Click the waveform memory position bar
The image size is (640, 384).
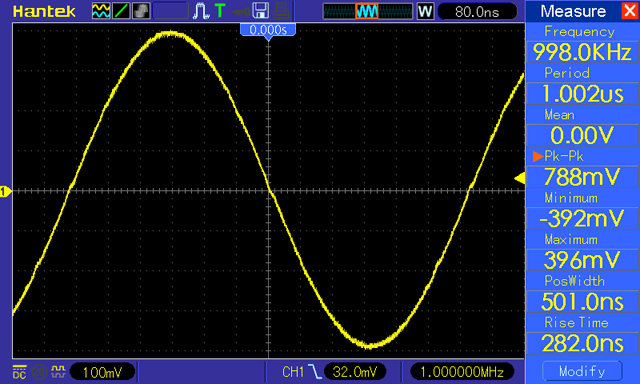(368, 11)
